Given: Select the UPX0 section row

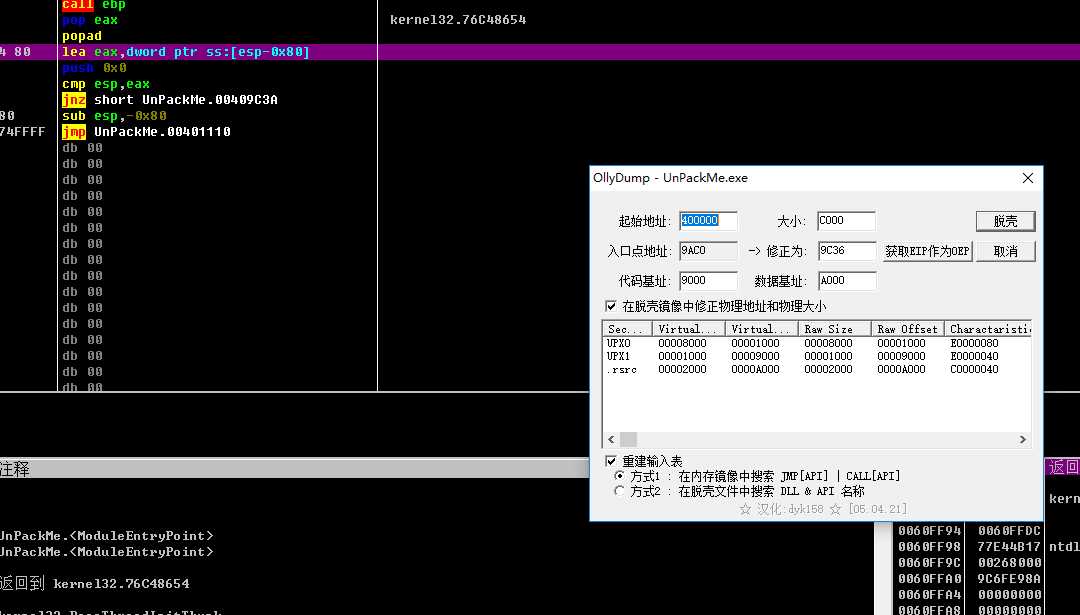Looking at the screenshot, I should tap(817, 343).
